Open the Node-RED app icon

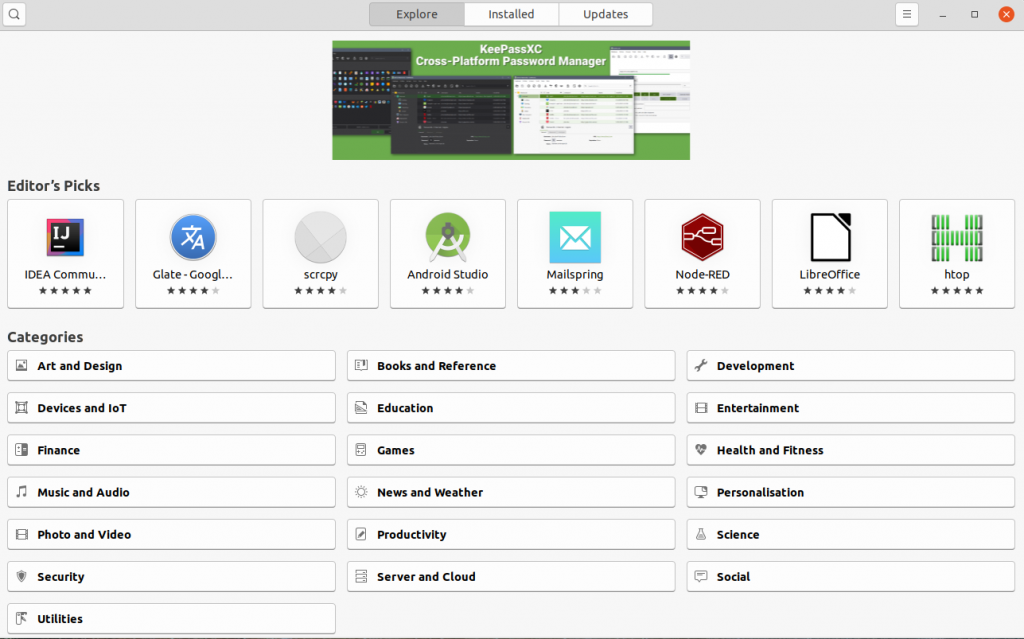point(702,237)
